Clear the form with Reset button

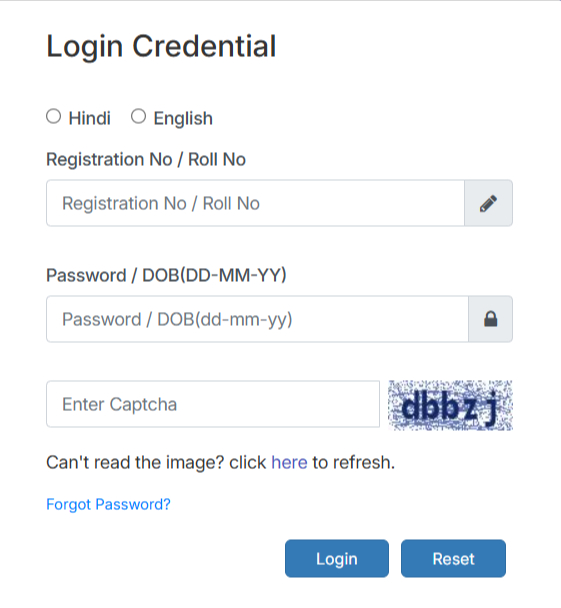[x=454, y=558]
